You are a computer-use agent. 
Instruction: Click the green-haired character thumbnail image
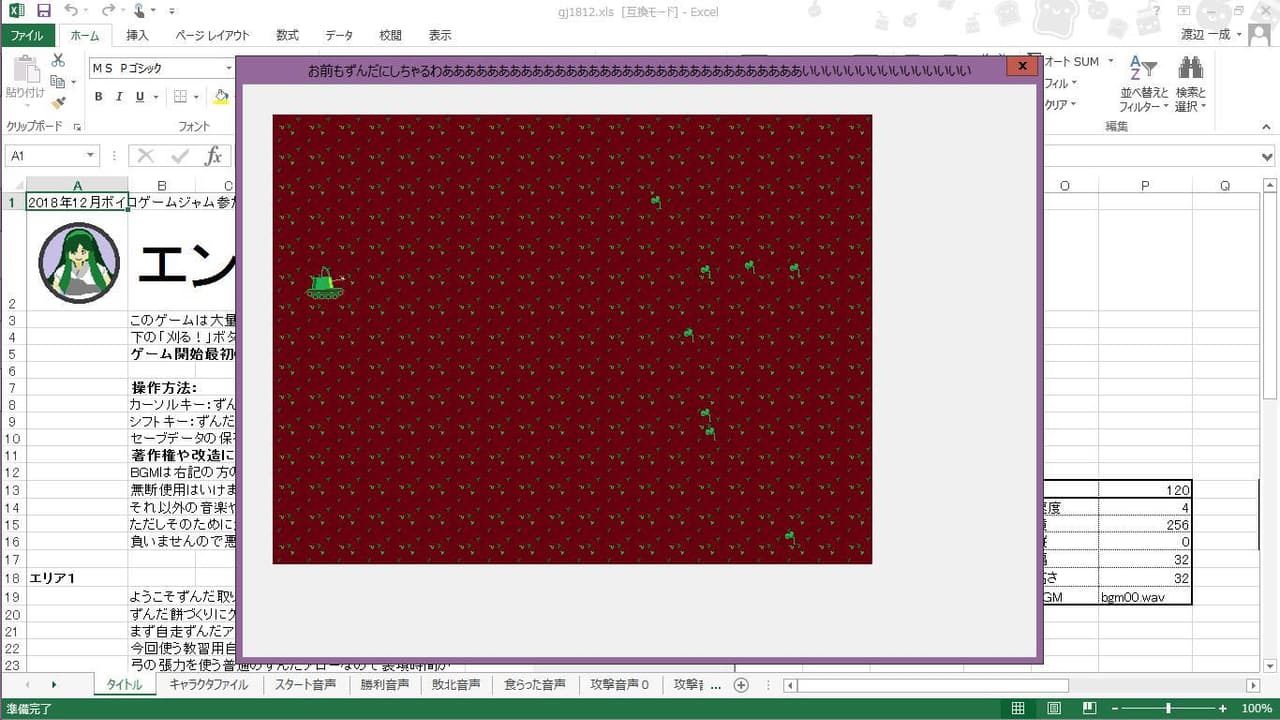78,263
